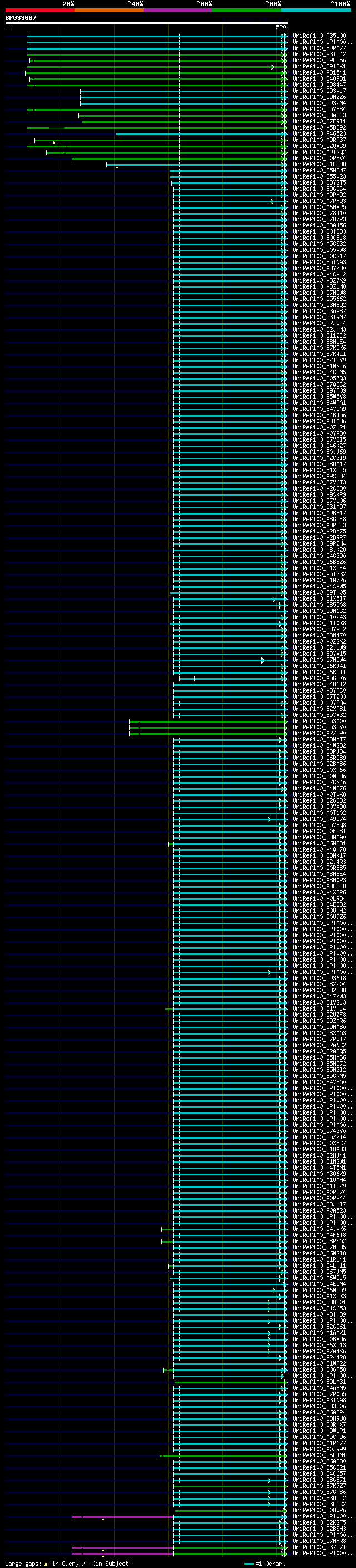Image resolution: width=356 pixels, height=1568 pixels.
Task: Select hit label UniRef100_B9RA77
Action: coord(319,48)
